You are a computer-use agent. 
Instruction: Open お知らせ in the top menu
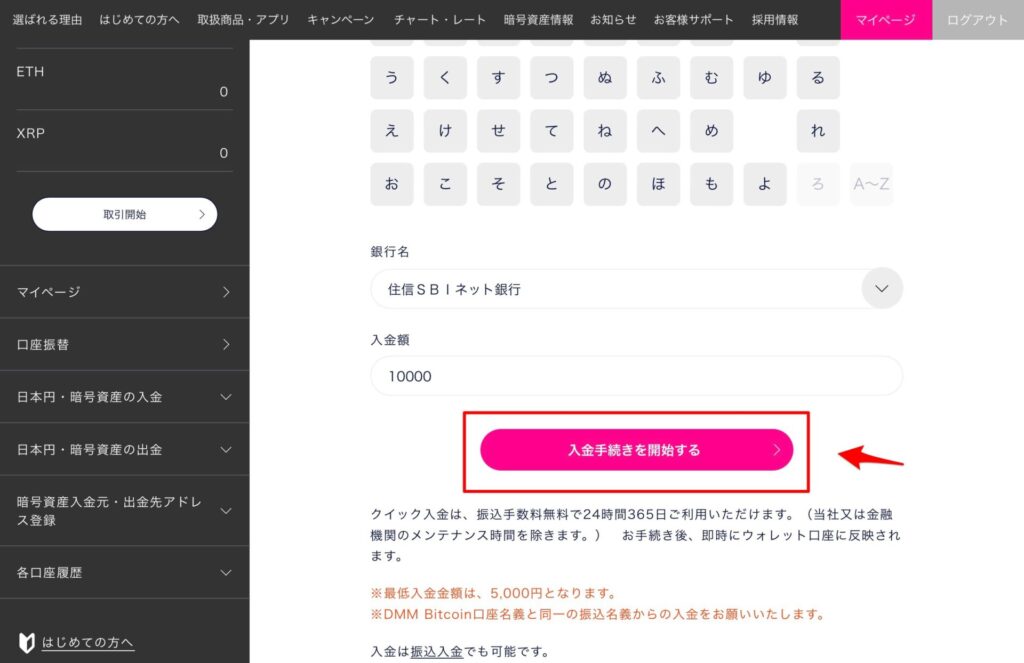[x=613, y=20]
